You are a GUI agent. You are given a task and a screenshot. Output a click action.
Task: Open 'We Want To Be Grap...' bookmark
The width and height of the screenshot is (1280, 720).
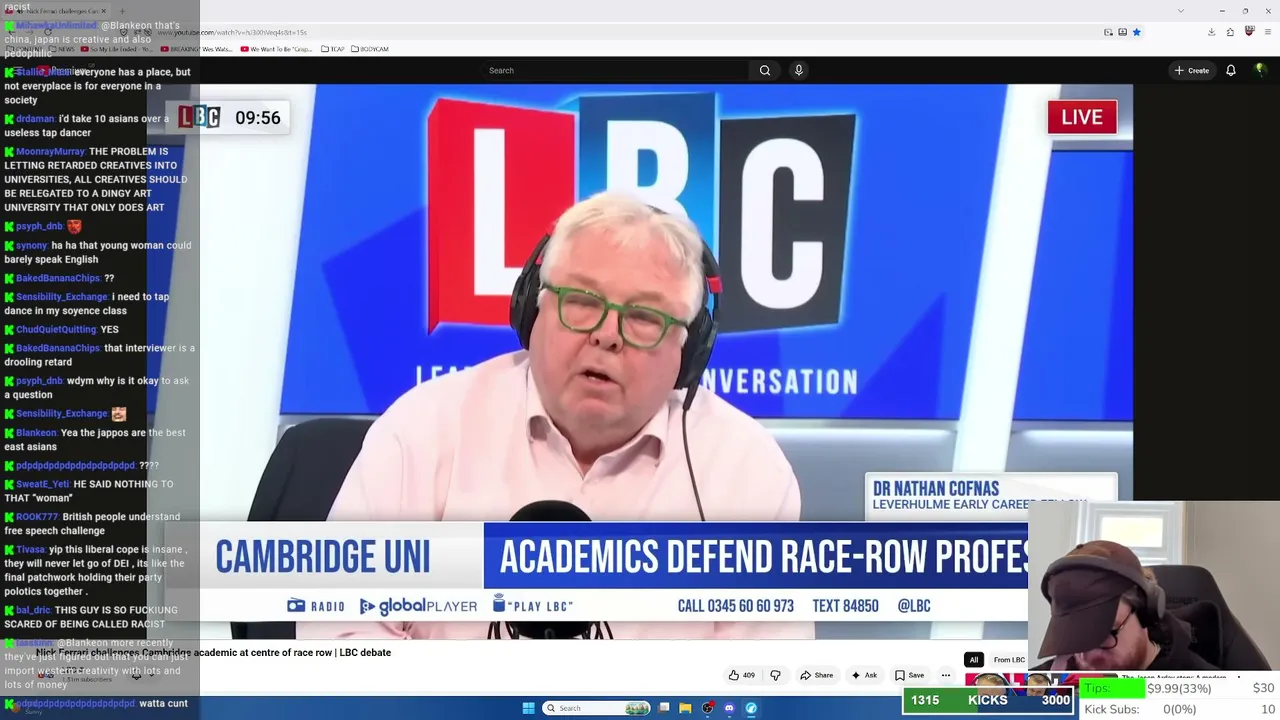coord(276,49)
